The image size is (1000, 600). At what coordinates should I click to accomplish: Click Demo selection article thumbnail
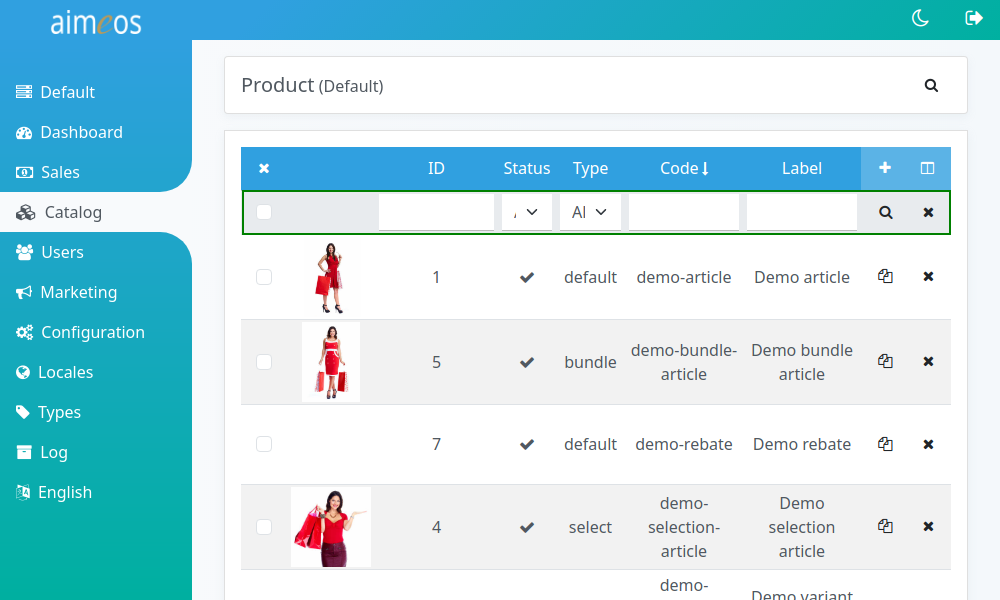coord(331,527)
